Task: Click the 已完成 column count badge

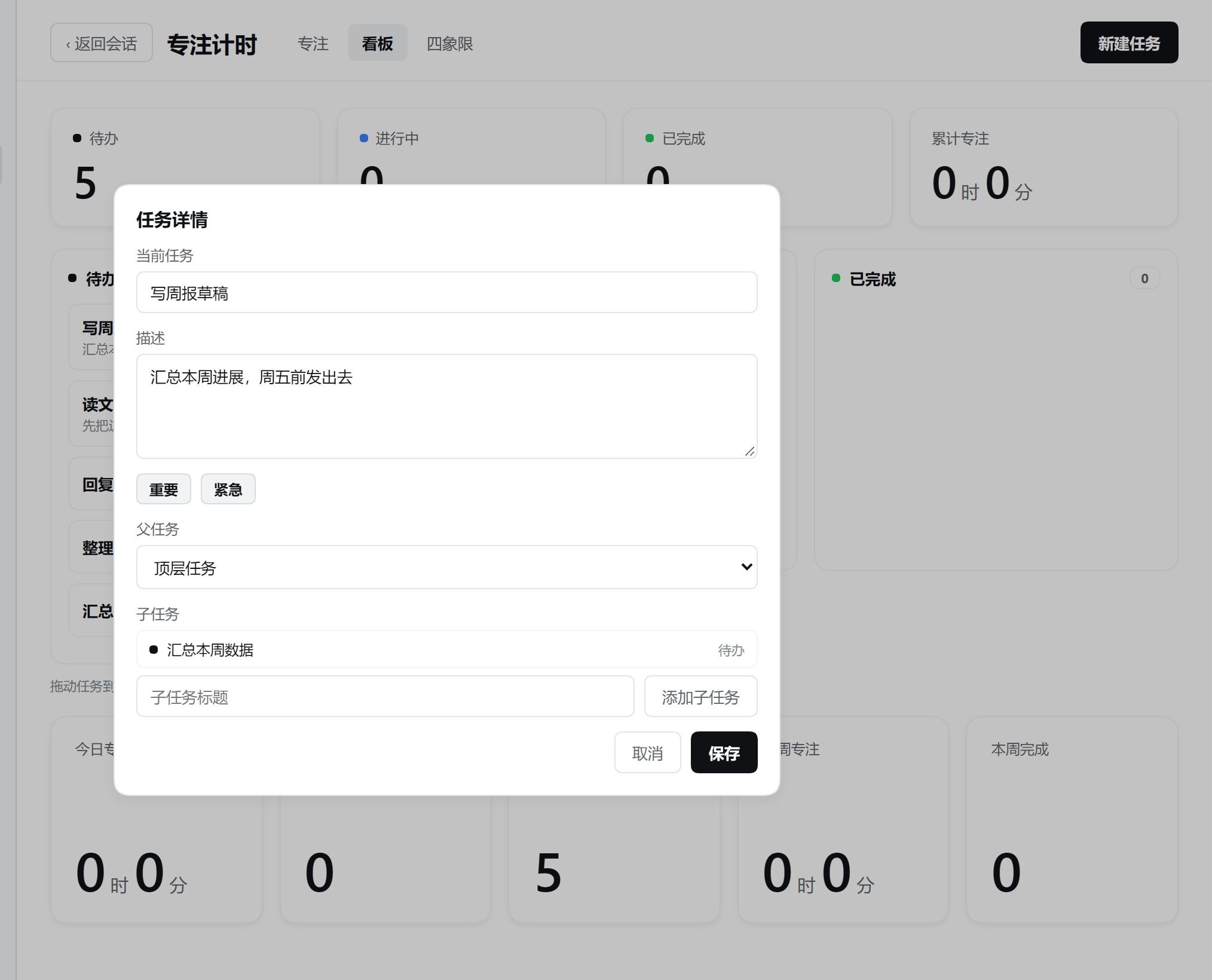Action: pyautogui.click(x=1144, y=278)
